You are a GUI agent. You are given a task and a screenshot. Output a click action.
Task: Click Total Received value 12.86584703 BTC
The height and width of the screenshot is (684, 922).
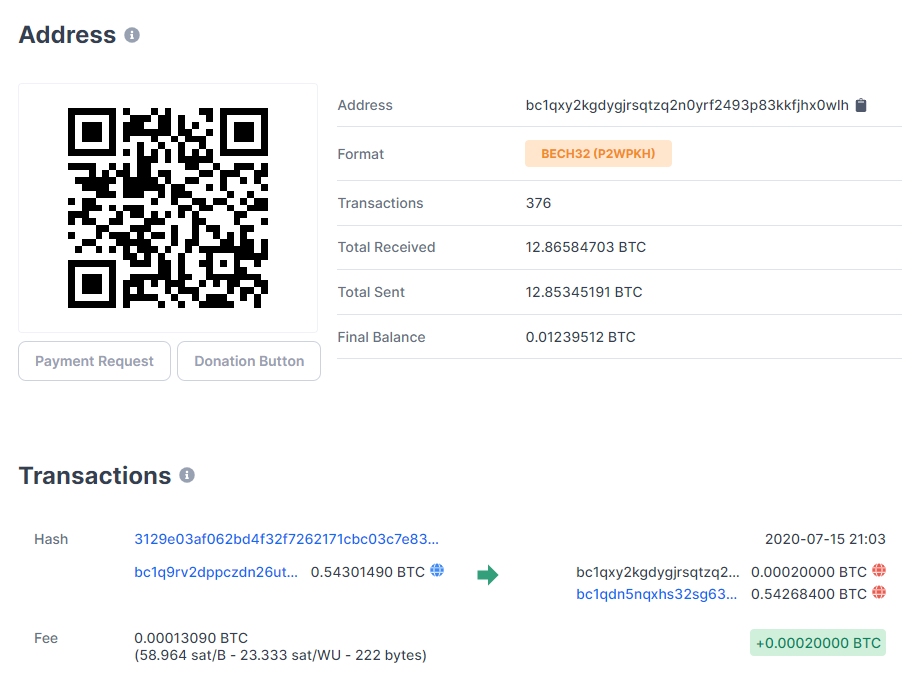click(586, 247)
